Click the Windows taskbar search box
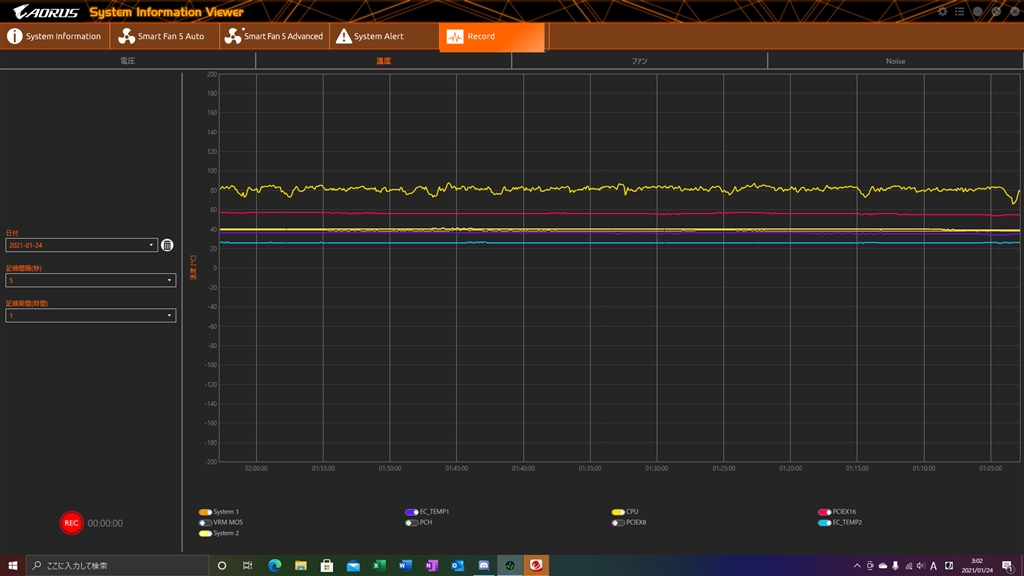 pyautogui.click(x=118, y=566)
